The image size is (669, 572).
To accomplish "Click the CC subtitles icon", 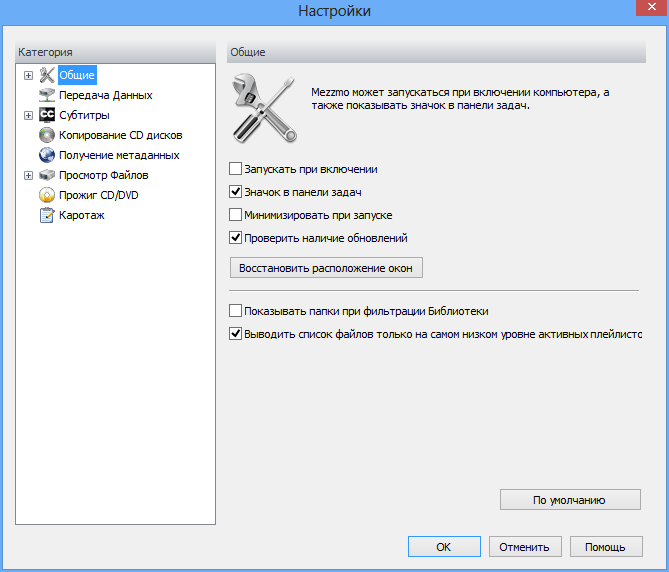I will 47,115.
